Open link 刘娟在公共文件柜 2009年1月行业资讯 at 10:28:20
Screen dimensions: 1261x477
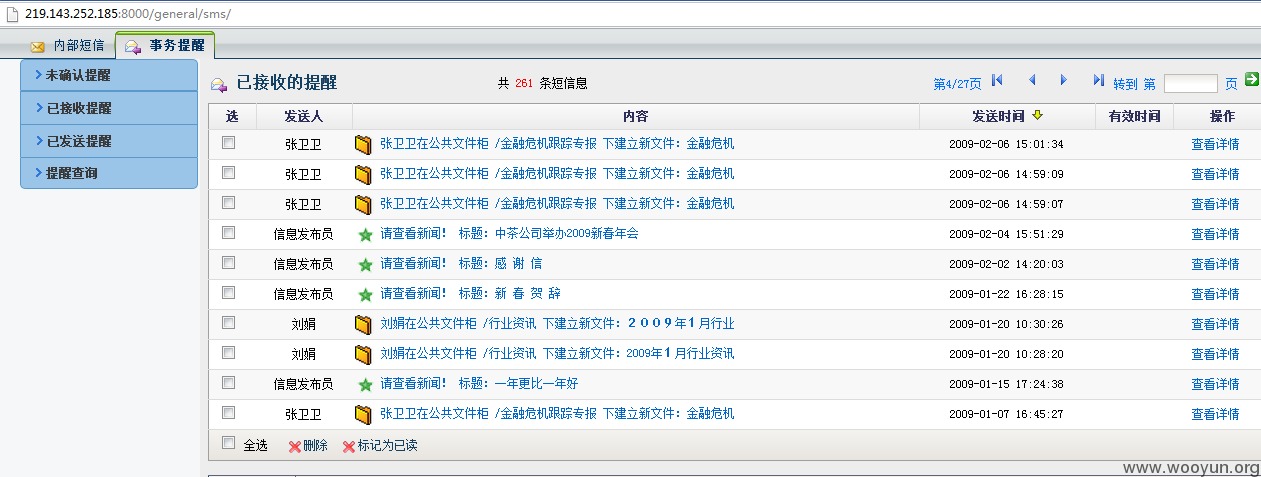click(x=557, y=354)
